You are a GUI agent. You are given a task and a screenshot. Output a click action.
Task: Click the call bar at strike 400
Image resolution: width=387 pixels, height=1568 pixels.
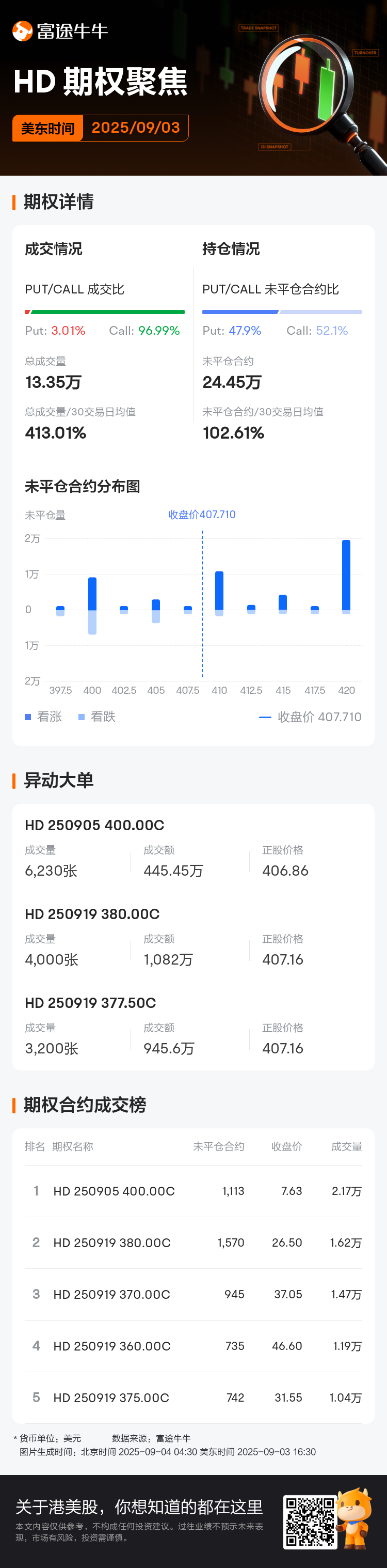point(92,594)
